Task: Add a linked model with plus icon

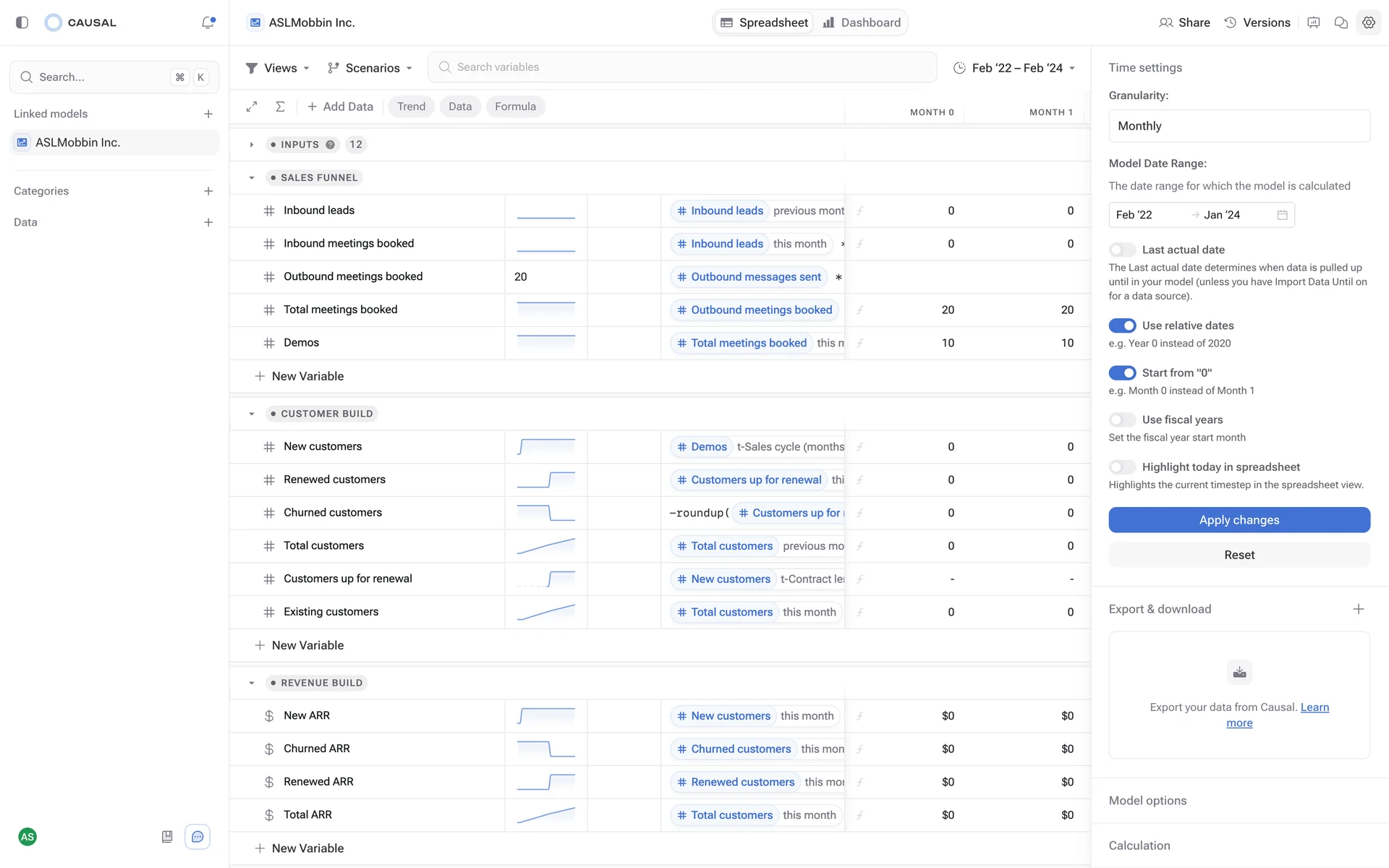Action: (x=208, y=114)
